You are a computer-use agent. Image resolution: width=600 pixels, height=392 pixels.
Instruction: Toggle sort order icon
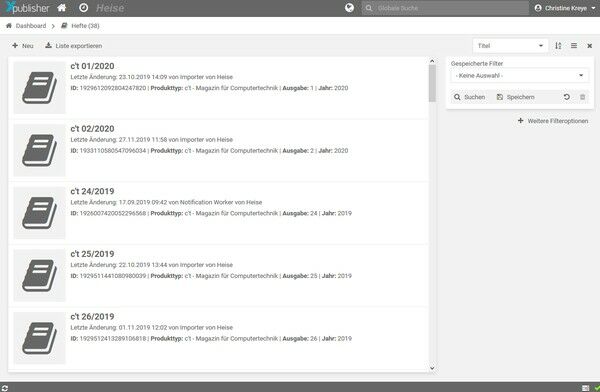(558, 46)
